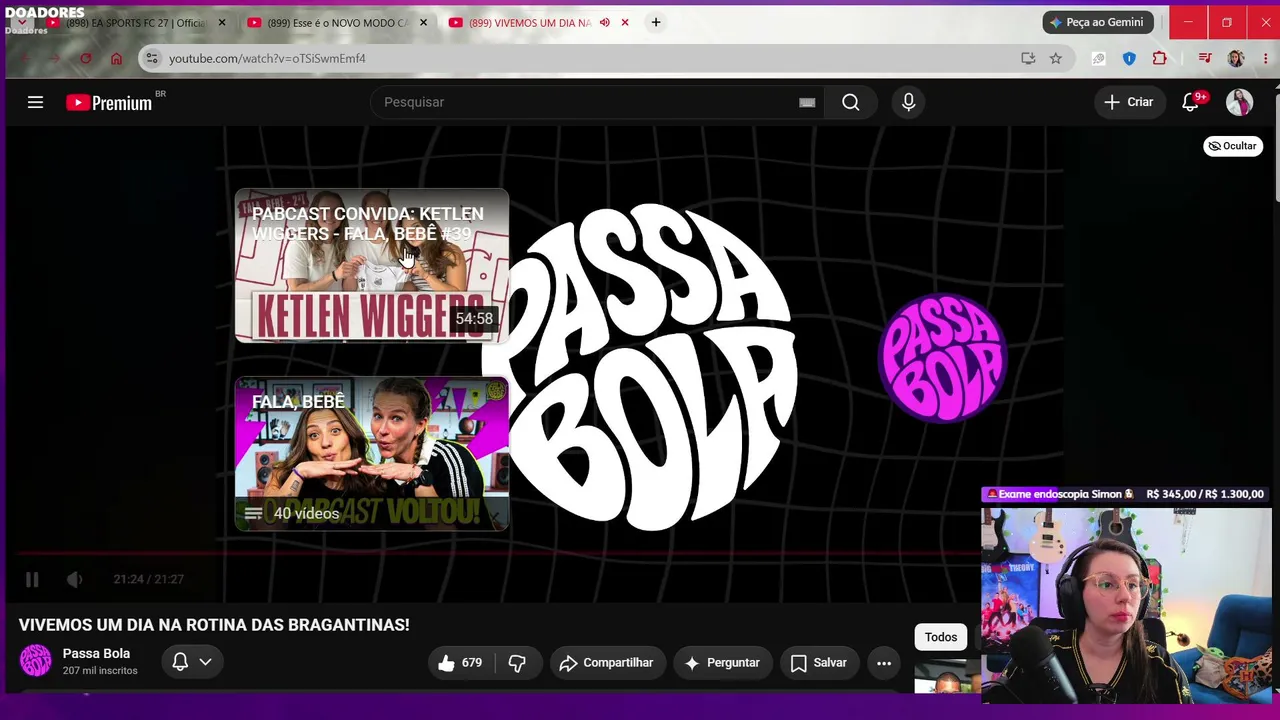The height and width of the screenshot is (720, 1280).
Task: Close the EA SPORTS FC 27 tab
Action: click(x=222, y=22)
